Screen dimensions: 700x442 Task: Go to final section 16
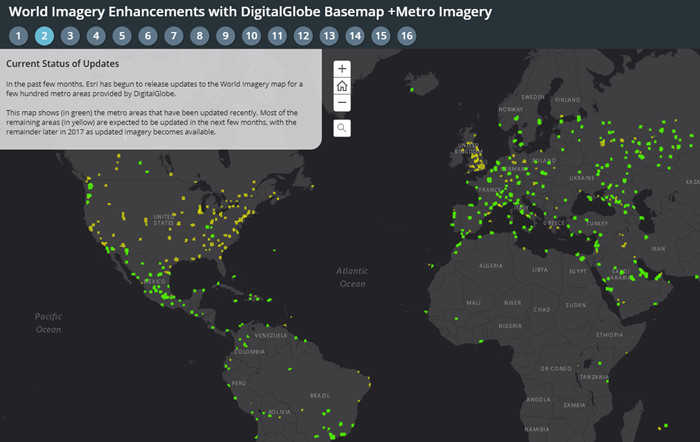407,36
